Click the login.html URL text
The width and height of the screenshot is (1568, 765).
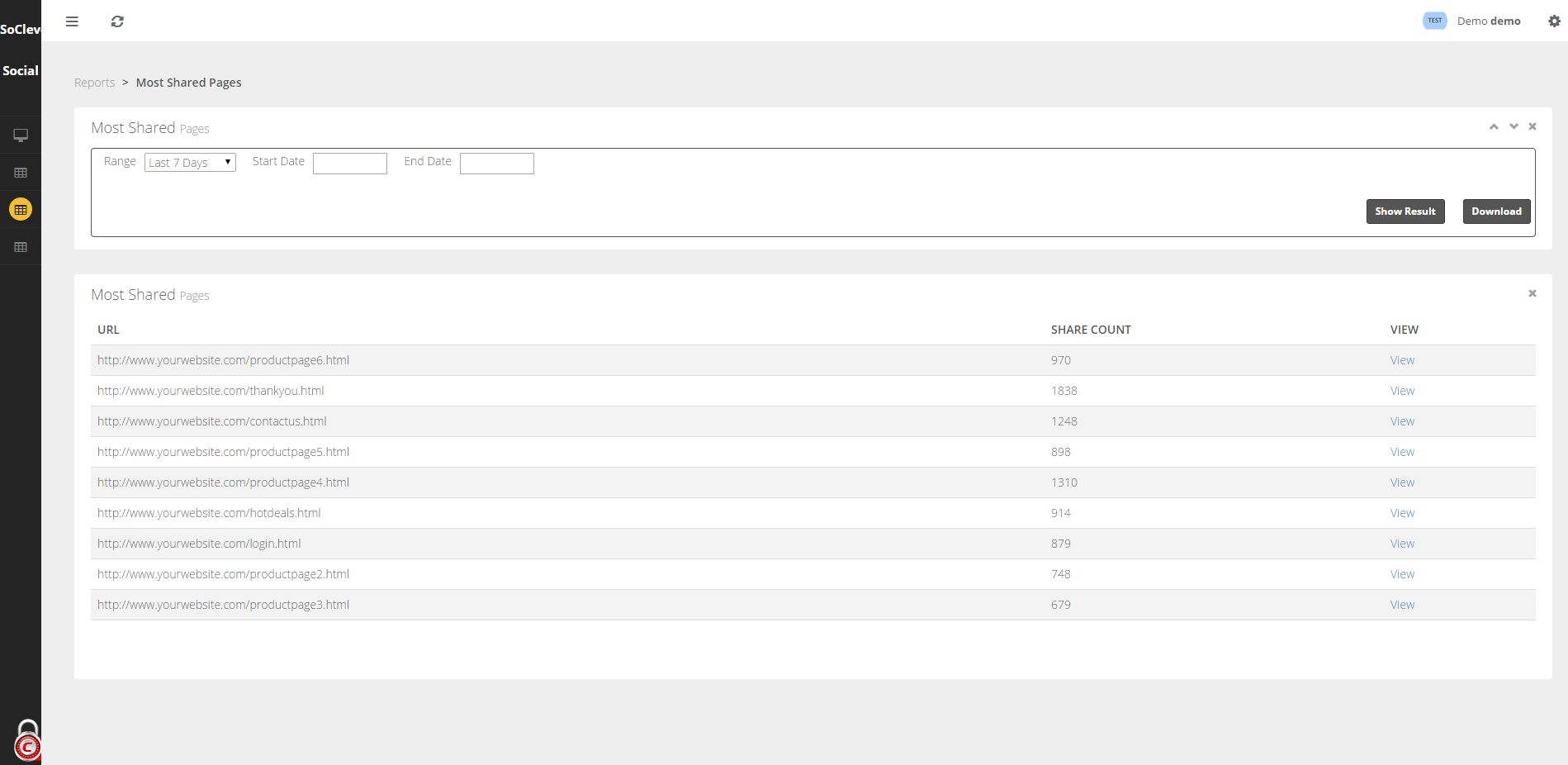(199, 544)
